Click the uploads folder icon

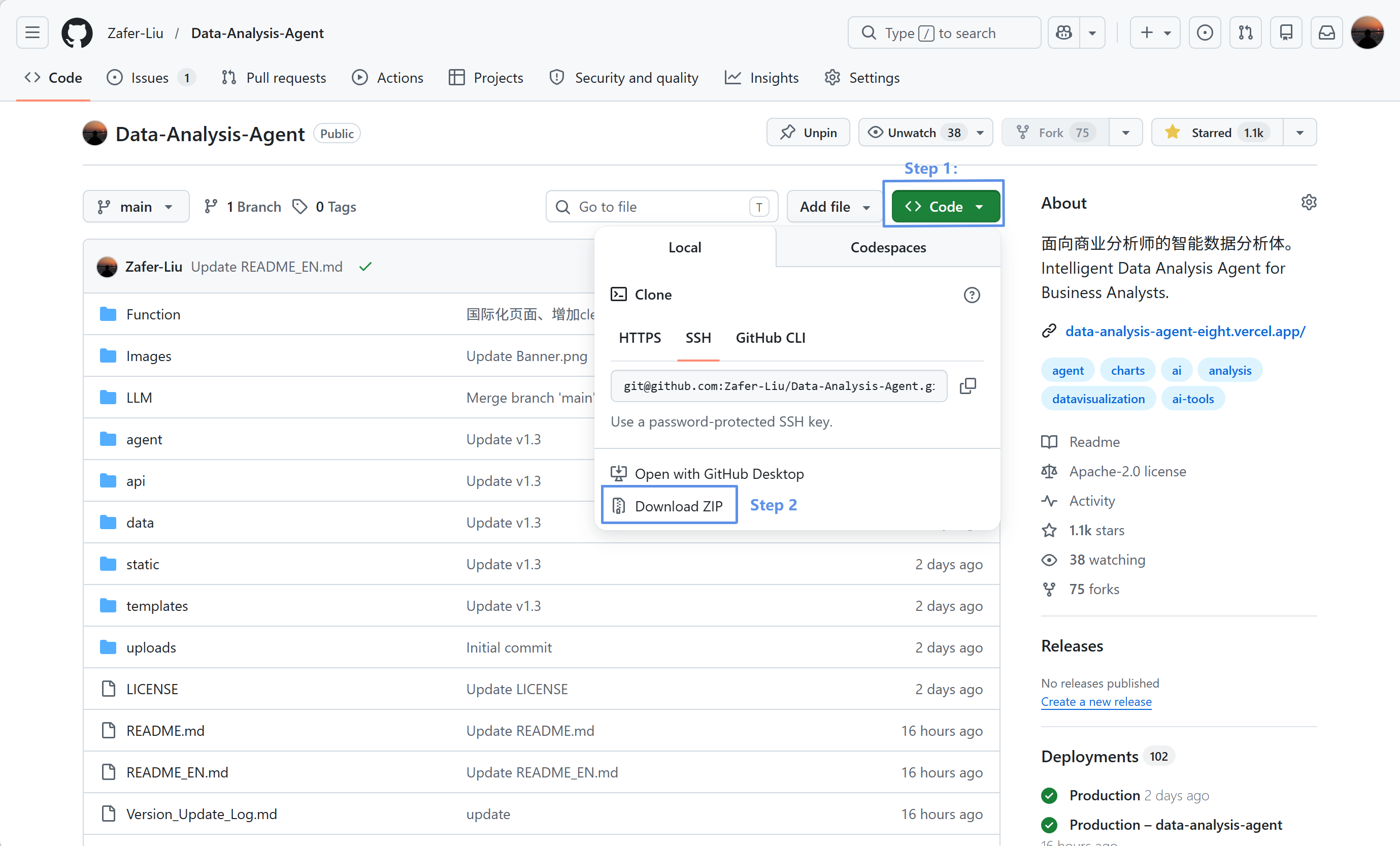click(108, 647)
